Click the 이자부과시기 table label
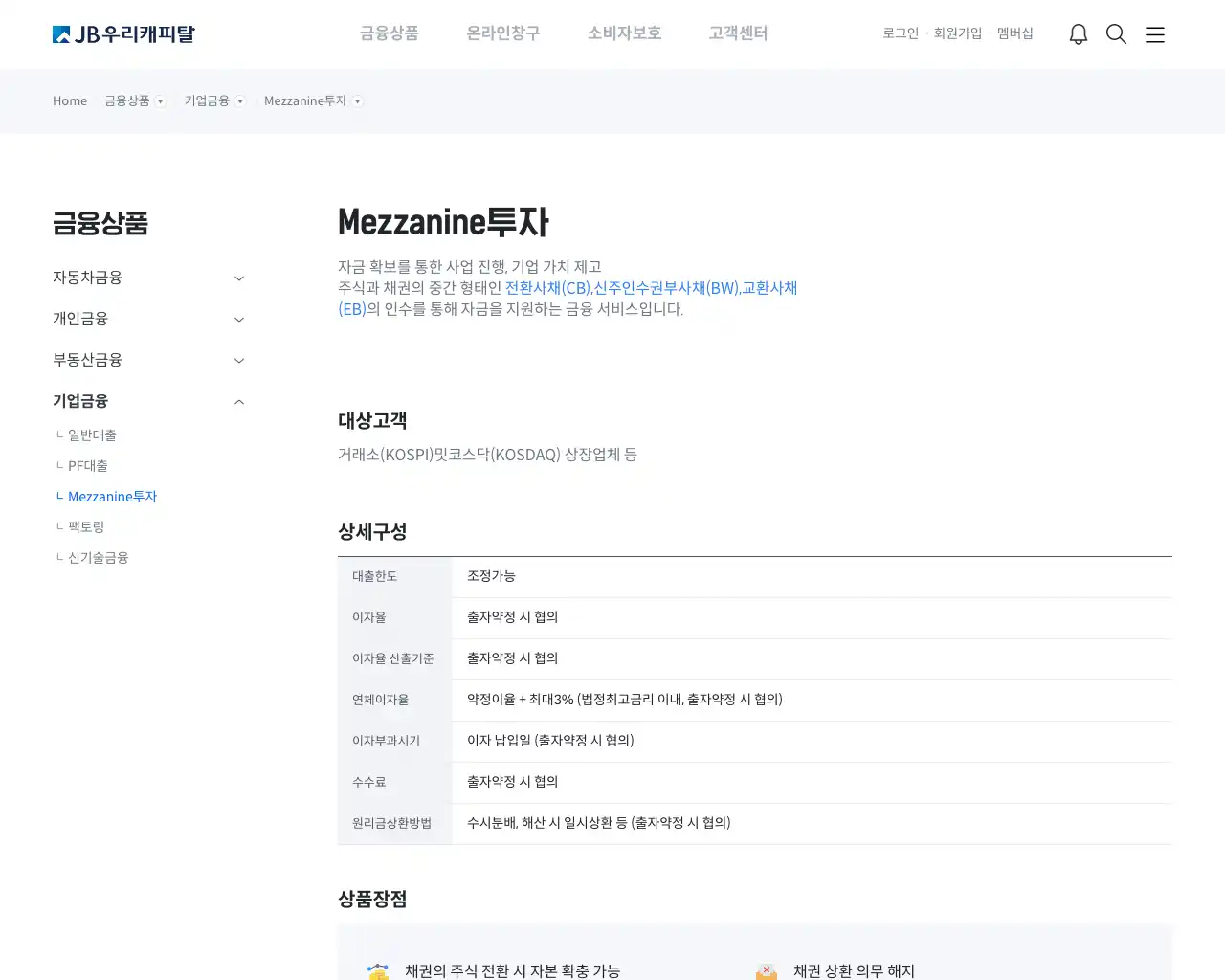Viewport: 1225px width, 980px height. click(386, 741)
